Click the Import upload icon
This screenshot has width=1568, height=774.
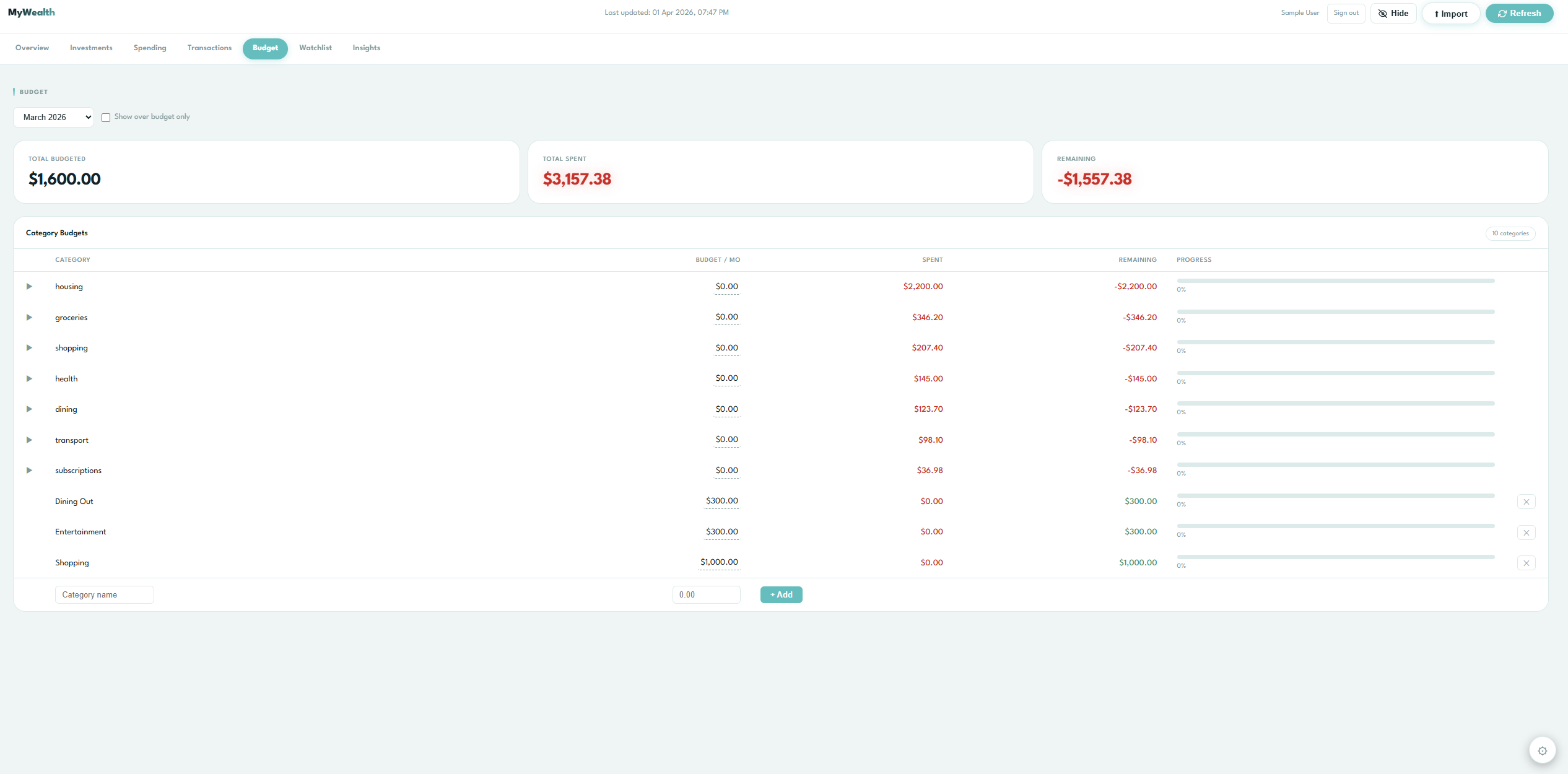pos(1437,13)
